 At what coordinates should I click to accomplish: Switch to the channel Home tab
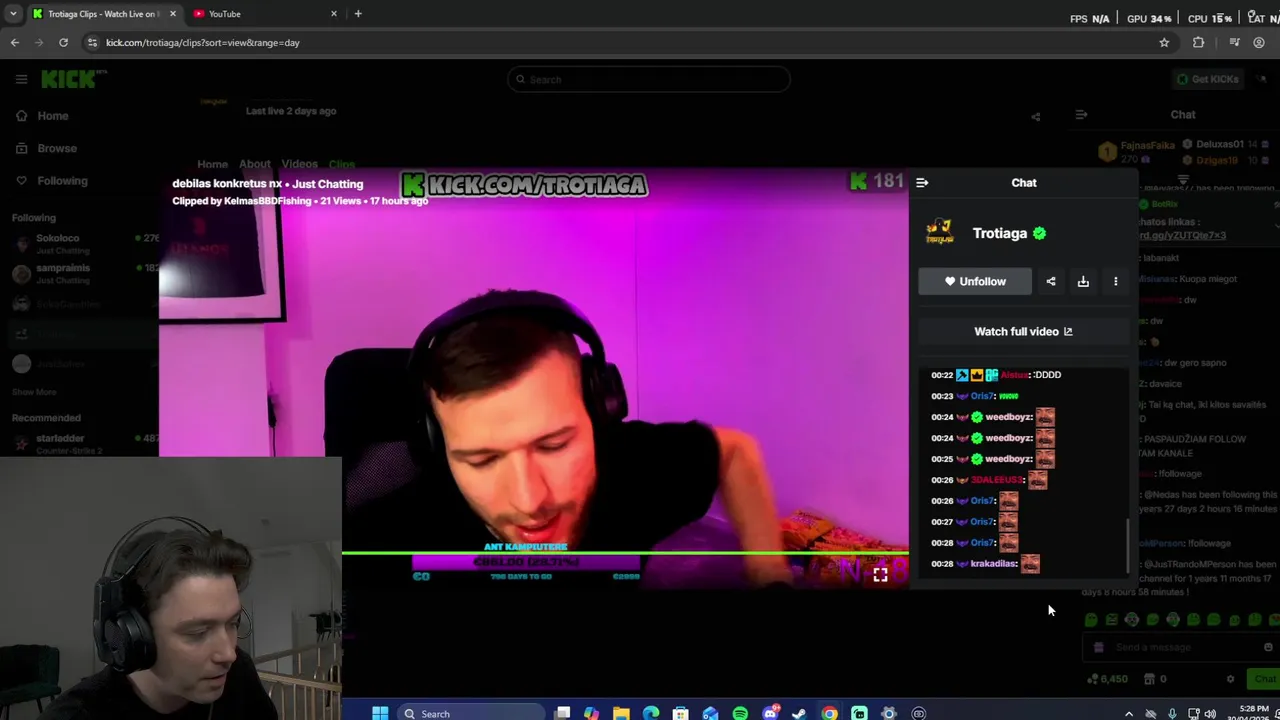[212, 164]
